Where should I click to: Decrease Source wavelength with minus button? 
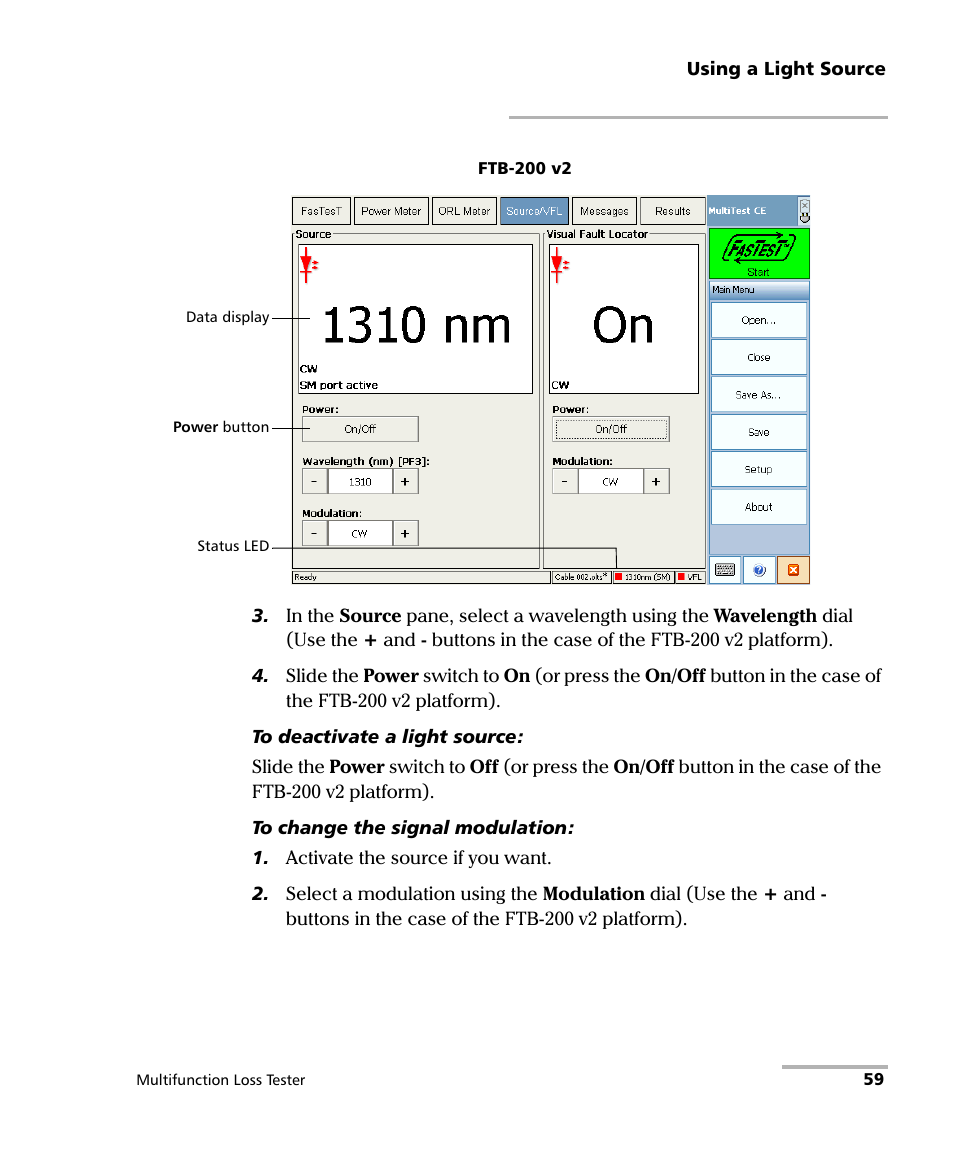coord(315,481)
